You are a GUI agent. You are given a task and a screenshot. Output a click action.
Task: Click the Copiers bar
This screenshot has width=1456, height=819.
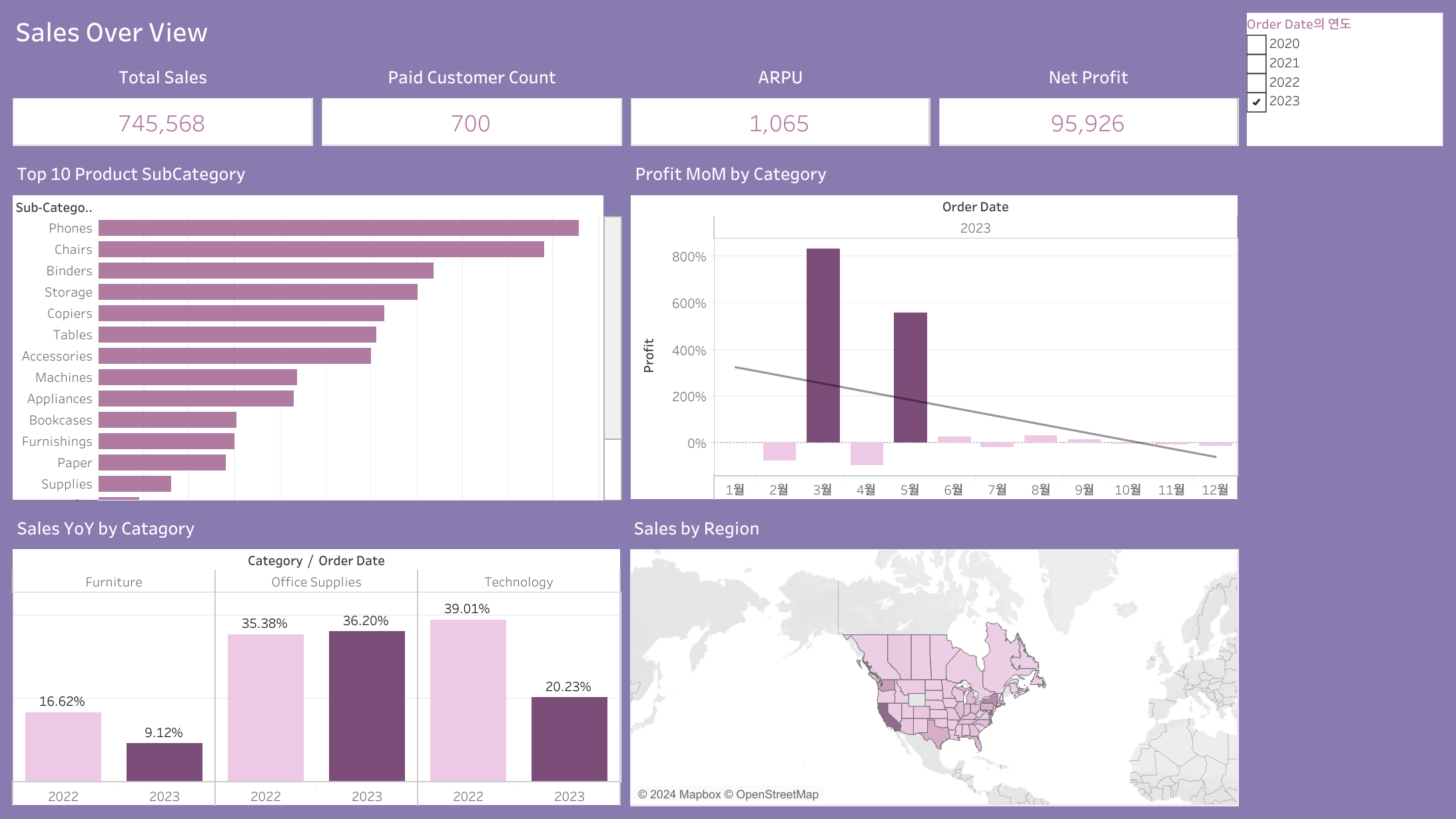tap(241, 313)
